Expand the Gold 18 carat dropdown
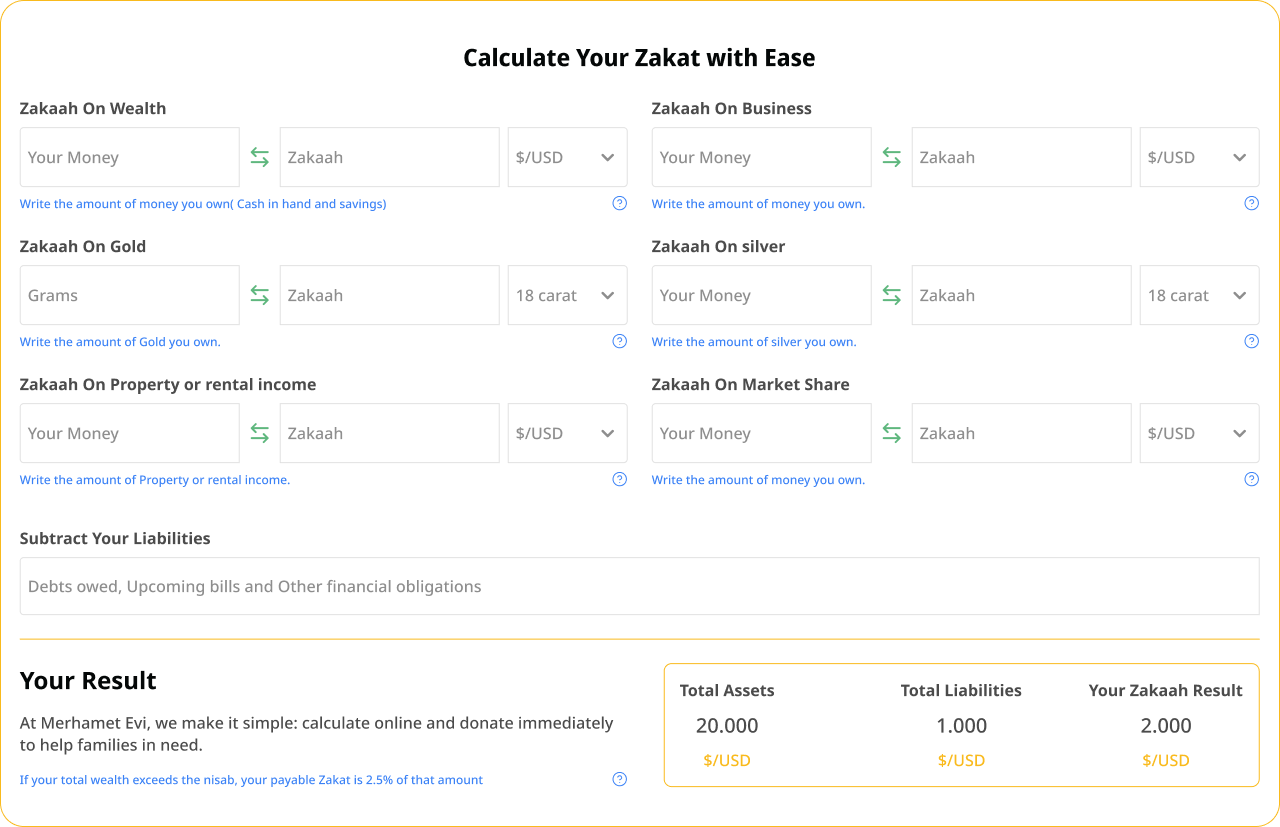 567,295
